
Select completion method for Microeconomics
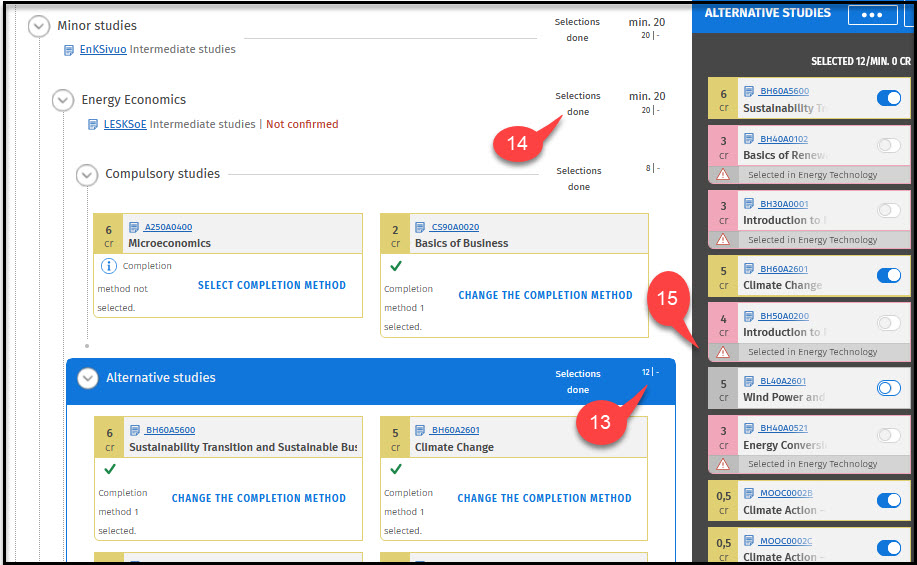(271, 285)
